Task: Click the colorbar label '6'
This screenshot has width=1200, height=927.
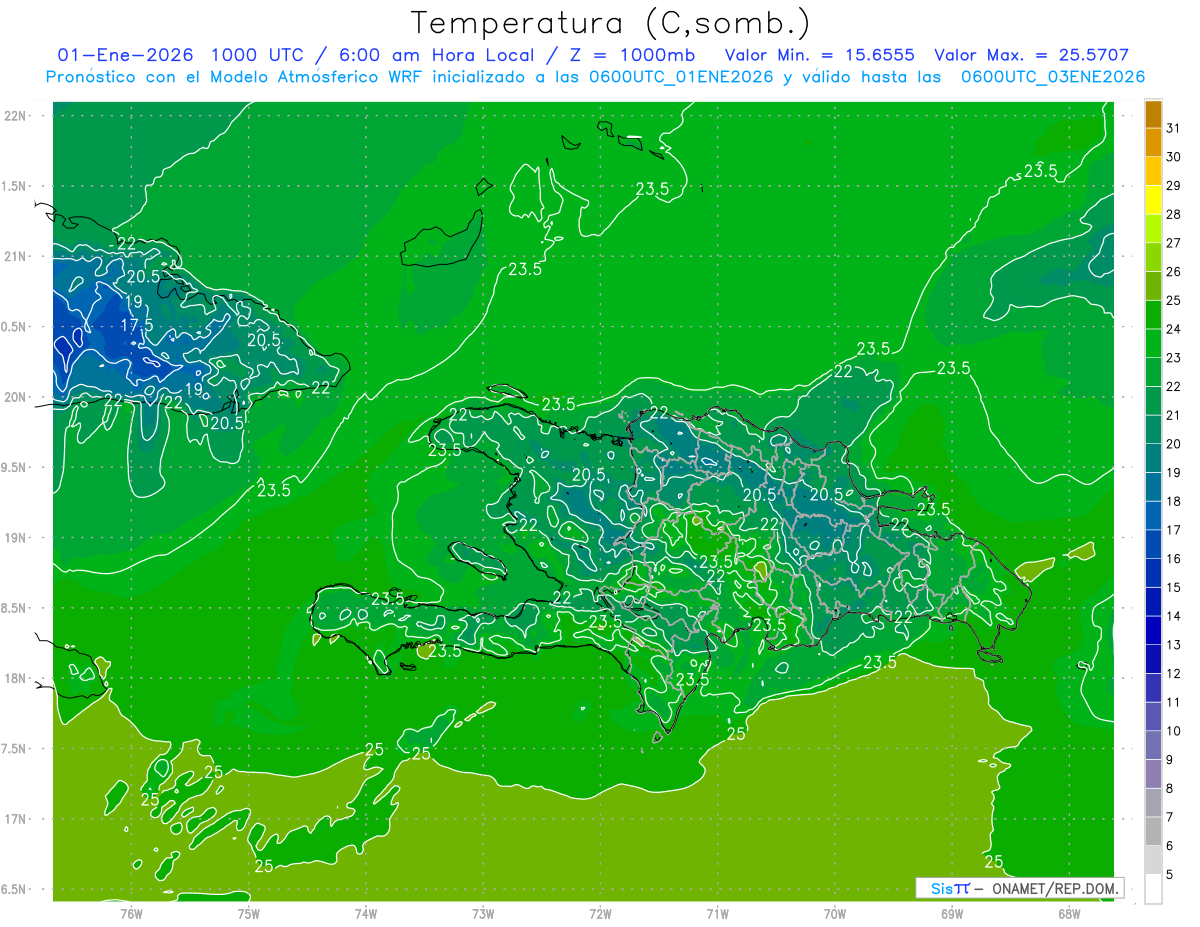Action: click(x=1170, y=846)
